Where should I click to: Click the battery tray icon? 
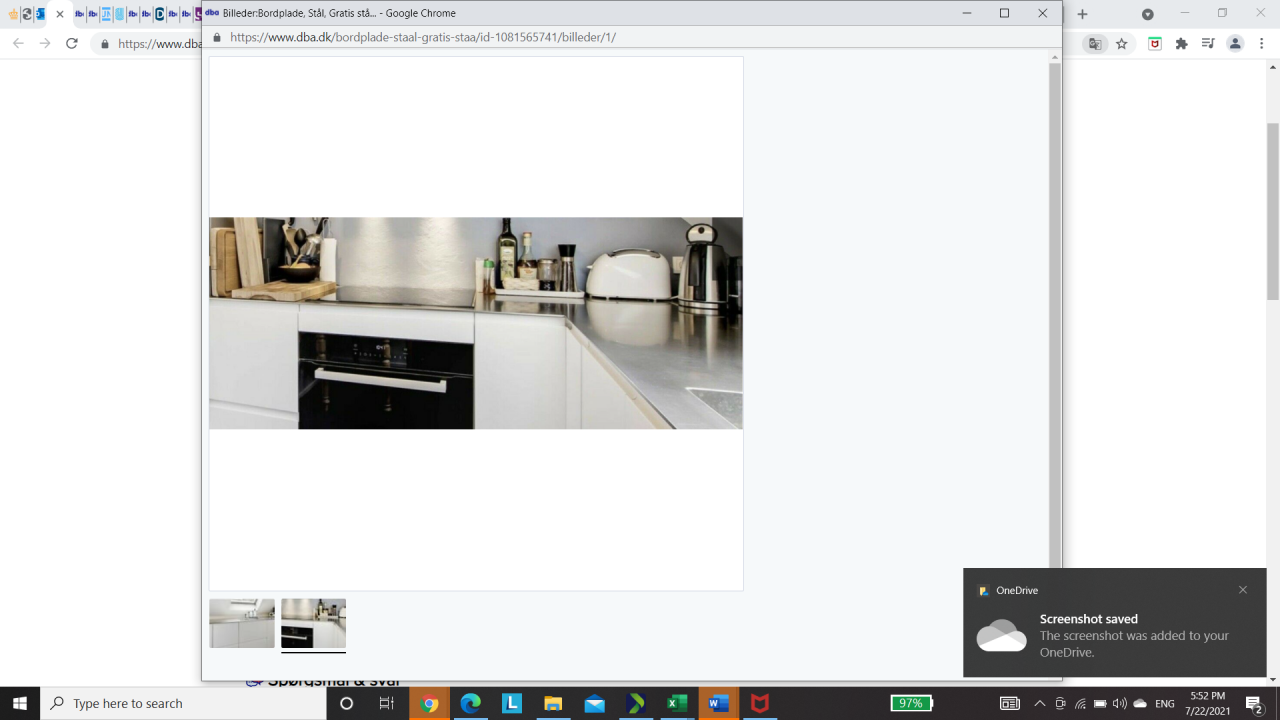[x=1100, y=703]
